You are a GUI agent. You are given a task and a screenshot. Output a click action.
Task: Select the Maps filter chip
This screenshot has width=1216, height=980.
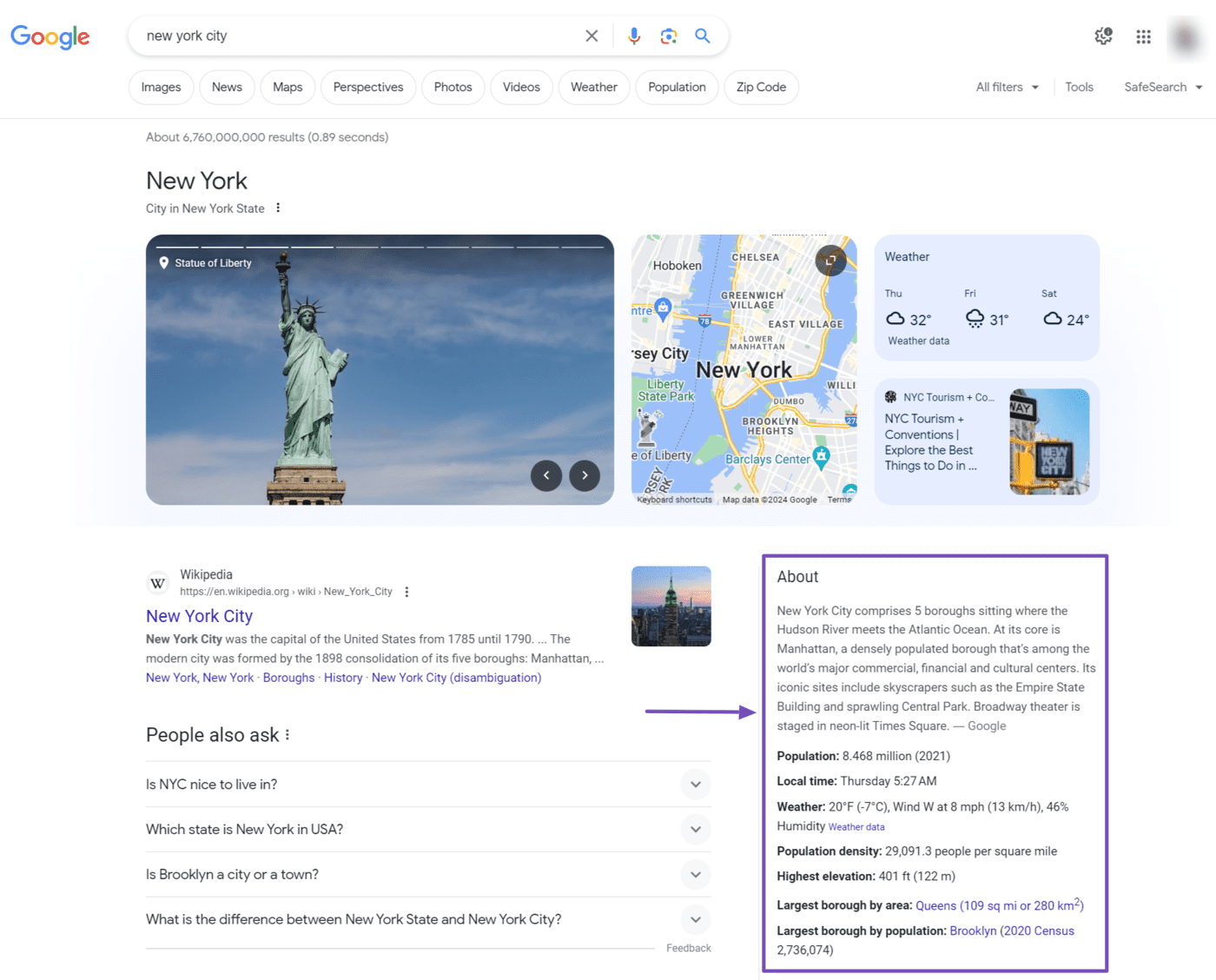pos(287,87)
